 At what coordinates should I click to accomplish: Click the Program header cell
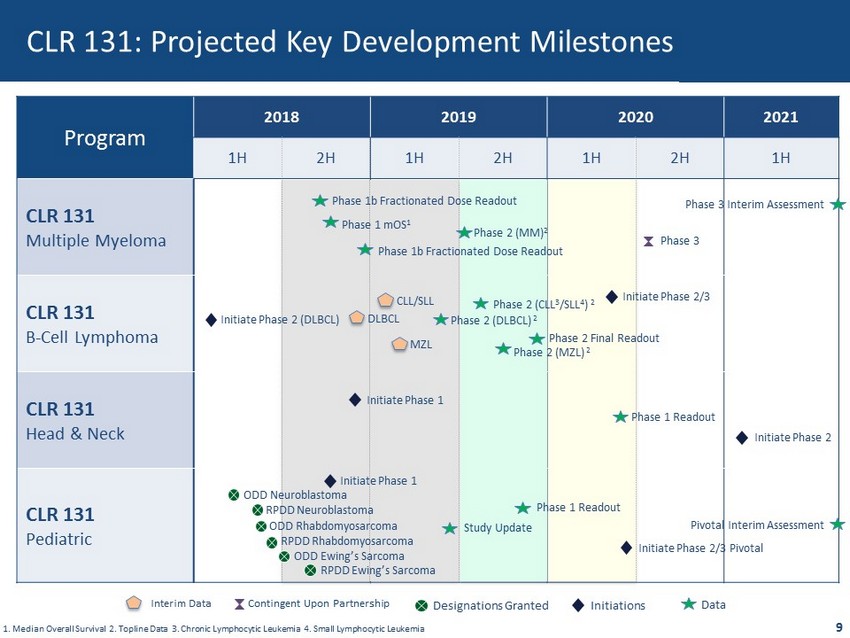tap(105, 138)
